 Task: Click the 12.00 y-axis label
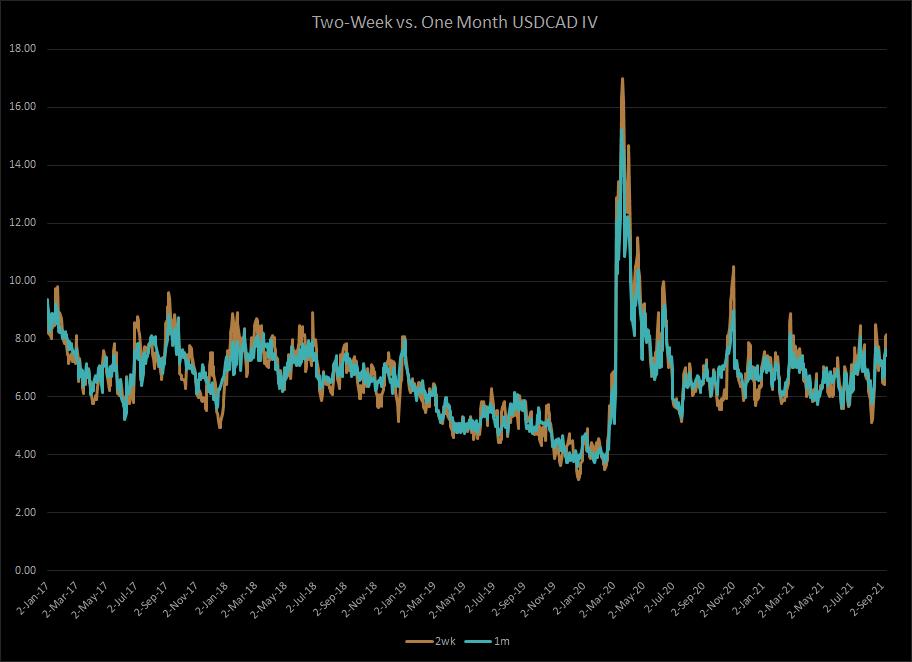(23, 223)
